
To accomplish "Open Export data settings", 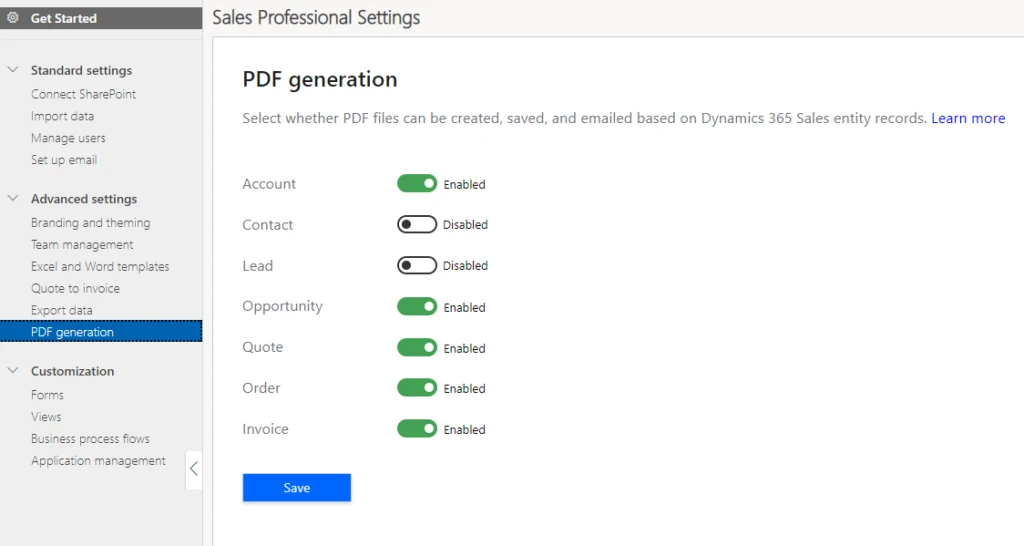I will coord(61,310).
